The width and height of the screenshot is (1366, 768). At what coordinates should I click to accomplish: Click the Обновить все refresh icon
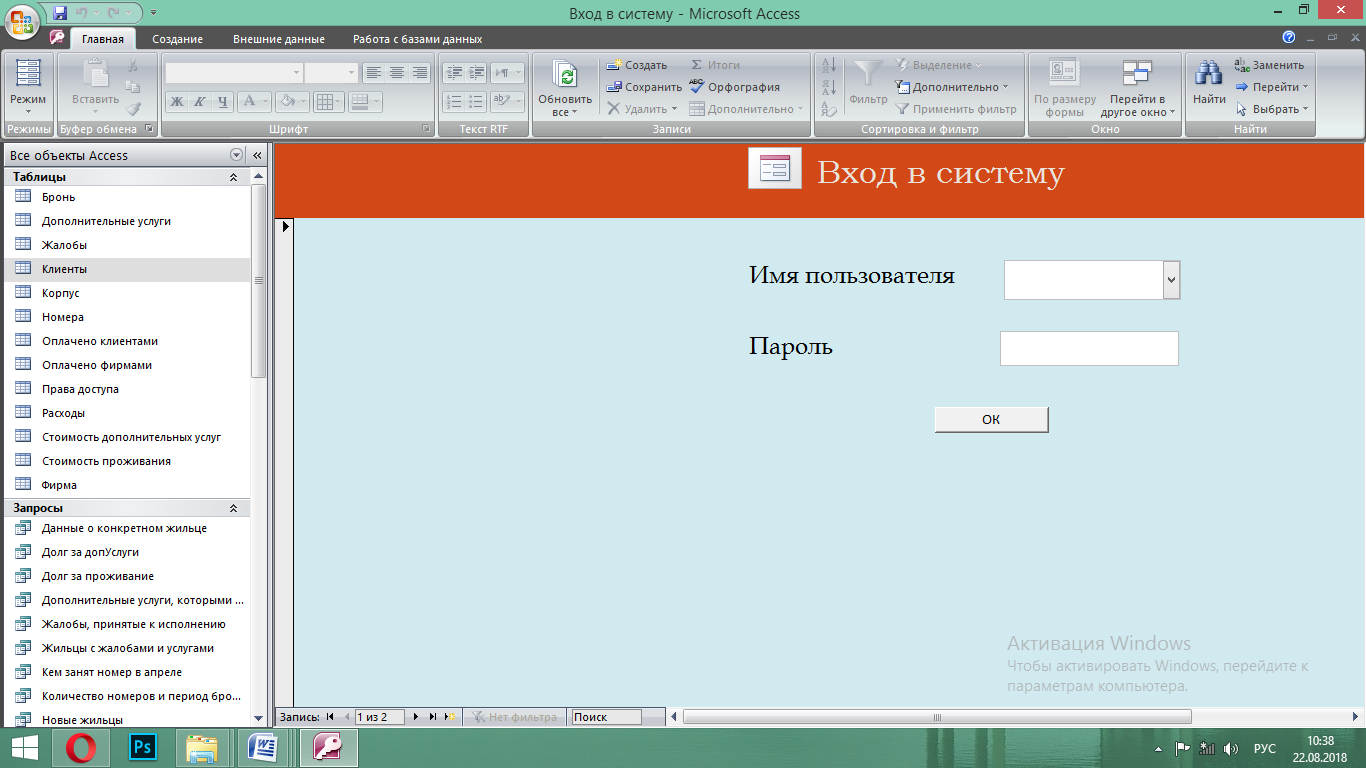pos(565,75)
